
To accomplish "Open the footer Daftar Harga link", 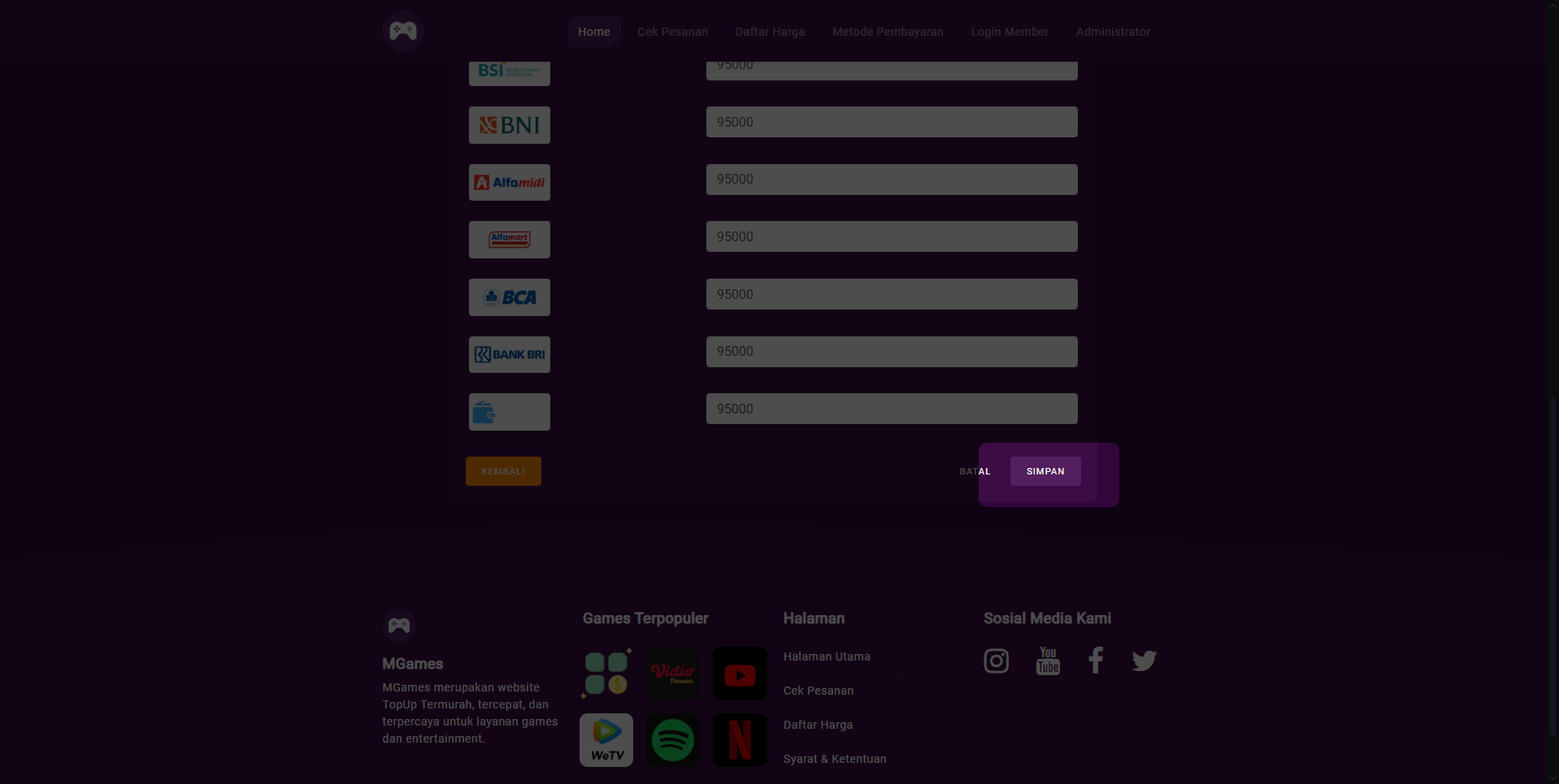I will point(818,725).
